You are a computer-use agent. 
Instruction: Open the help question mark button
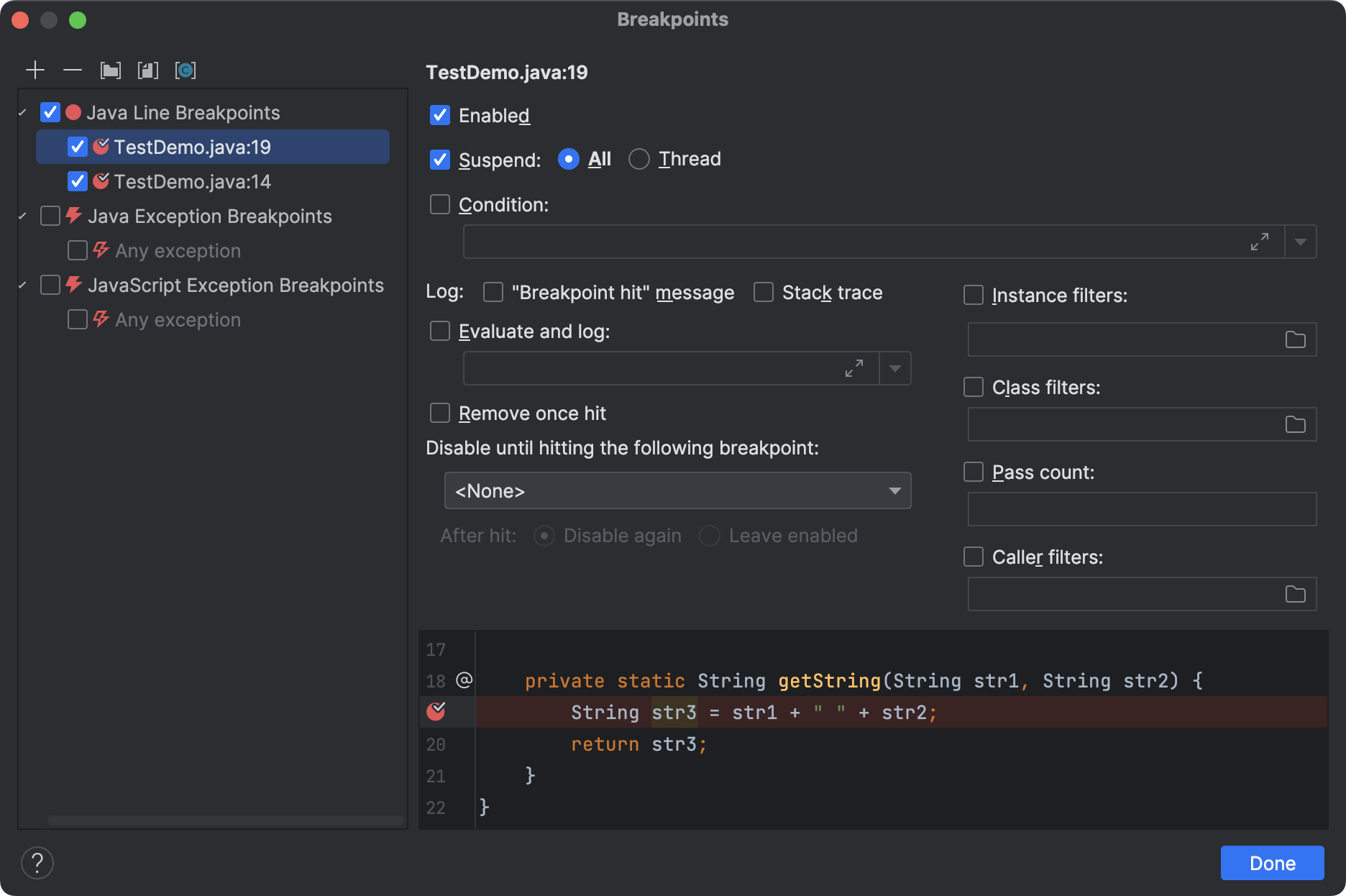point(37,862)
